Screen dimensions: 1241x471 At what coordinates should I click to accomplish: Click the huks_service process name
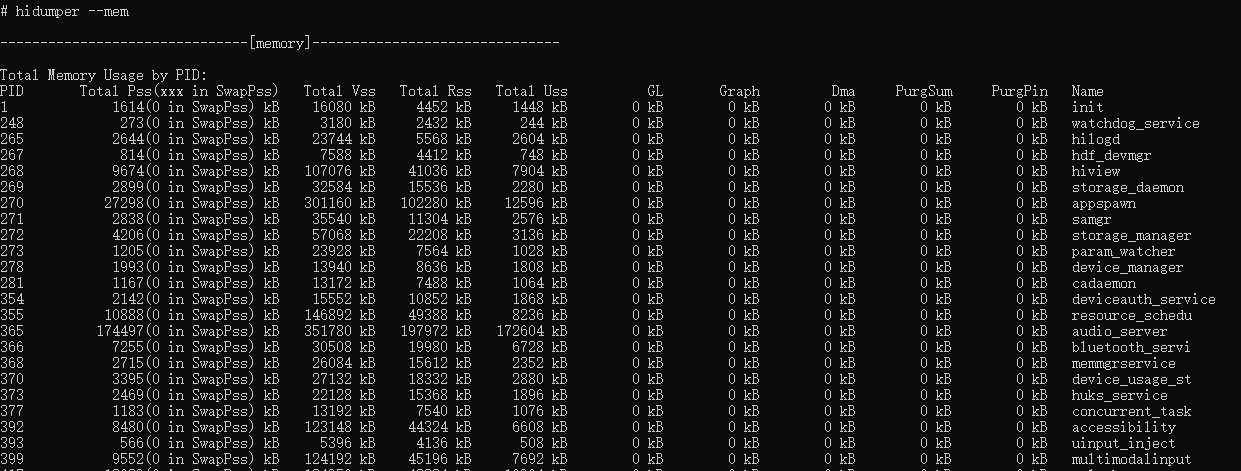pyautogui.click(x=1119, y=395)
